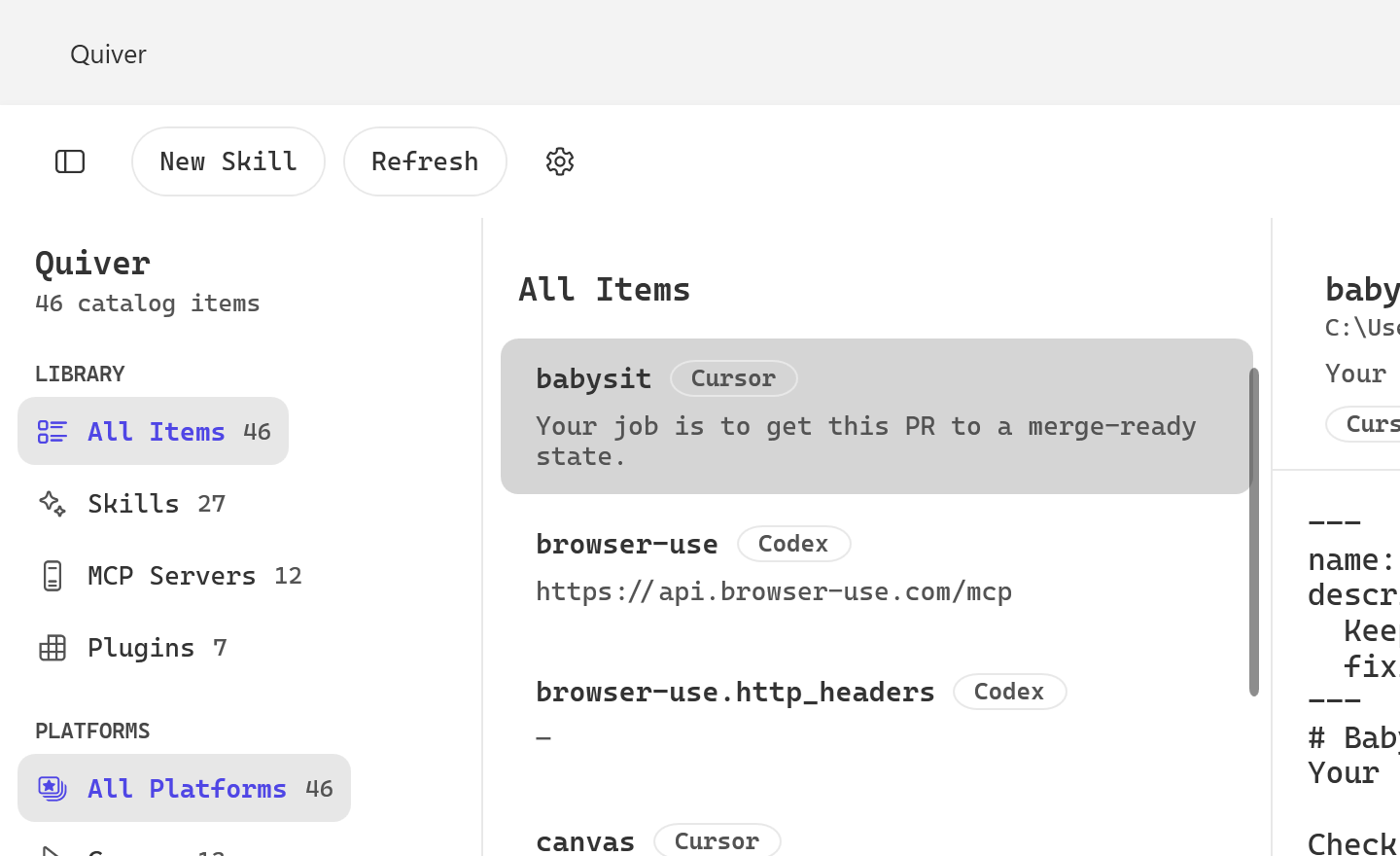Click the All Platforms star icon
Screen dimensions: 1400x856
(x=52, y=788)
